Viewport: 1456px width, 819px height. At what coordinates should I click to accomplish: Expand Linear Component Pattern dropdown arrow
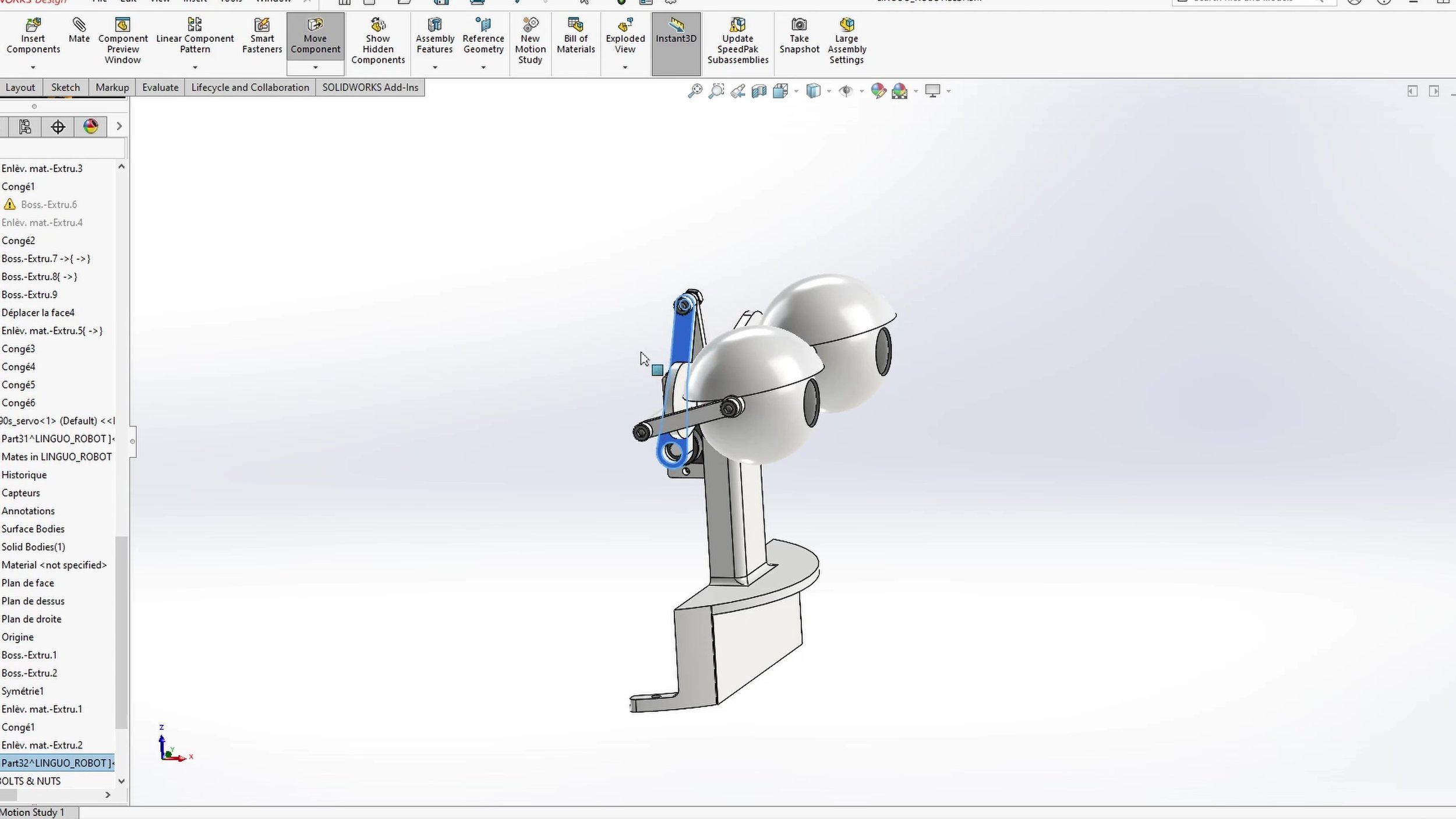pos(195,68)
